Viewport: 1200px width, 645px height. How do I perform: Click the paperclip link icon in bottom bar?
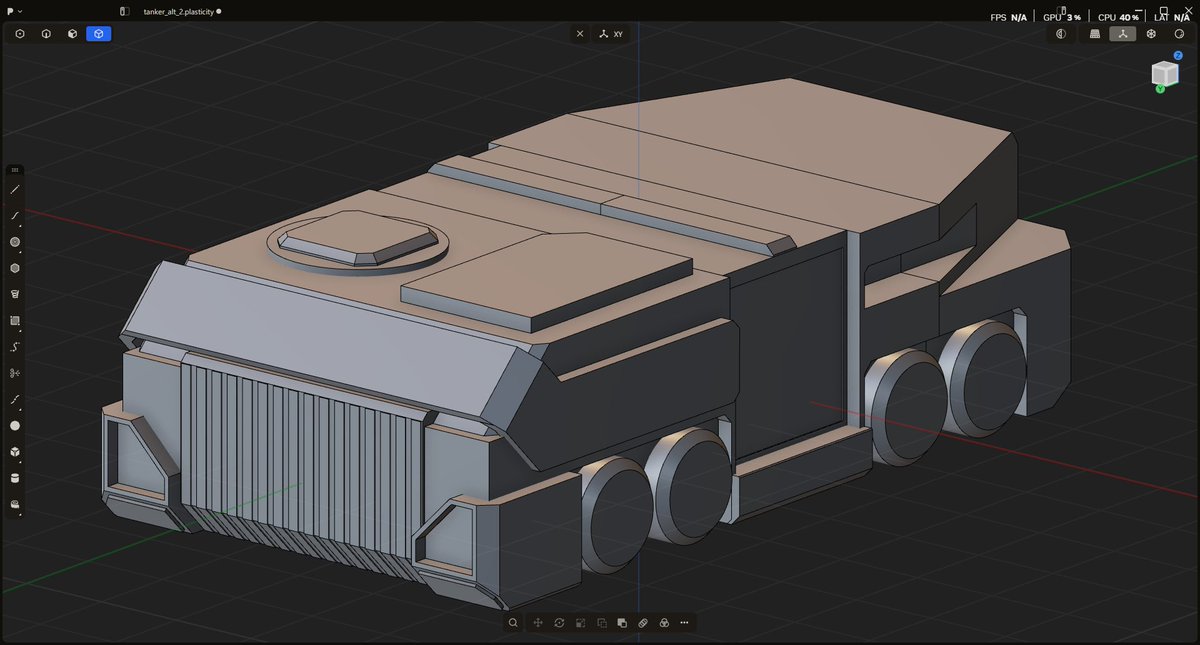click(643, 622)
